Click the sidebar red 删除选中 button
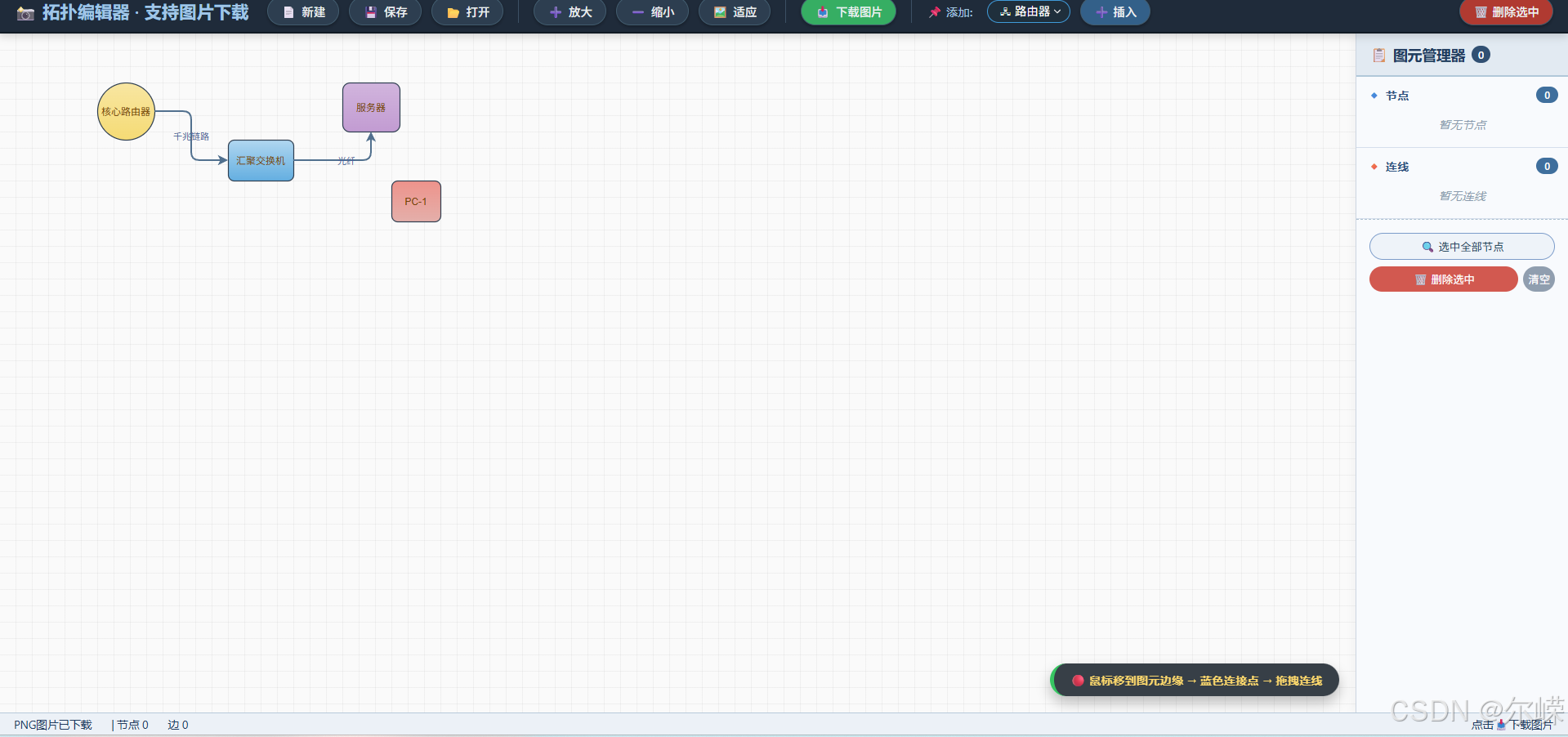 [x=1444, y=279]
